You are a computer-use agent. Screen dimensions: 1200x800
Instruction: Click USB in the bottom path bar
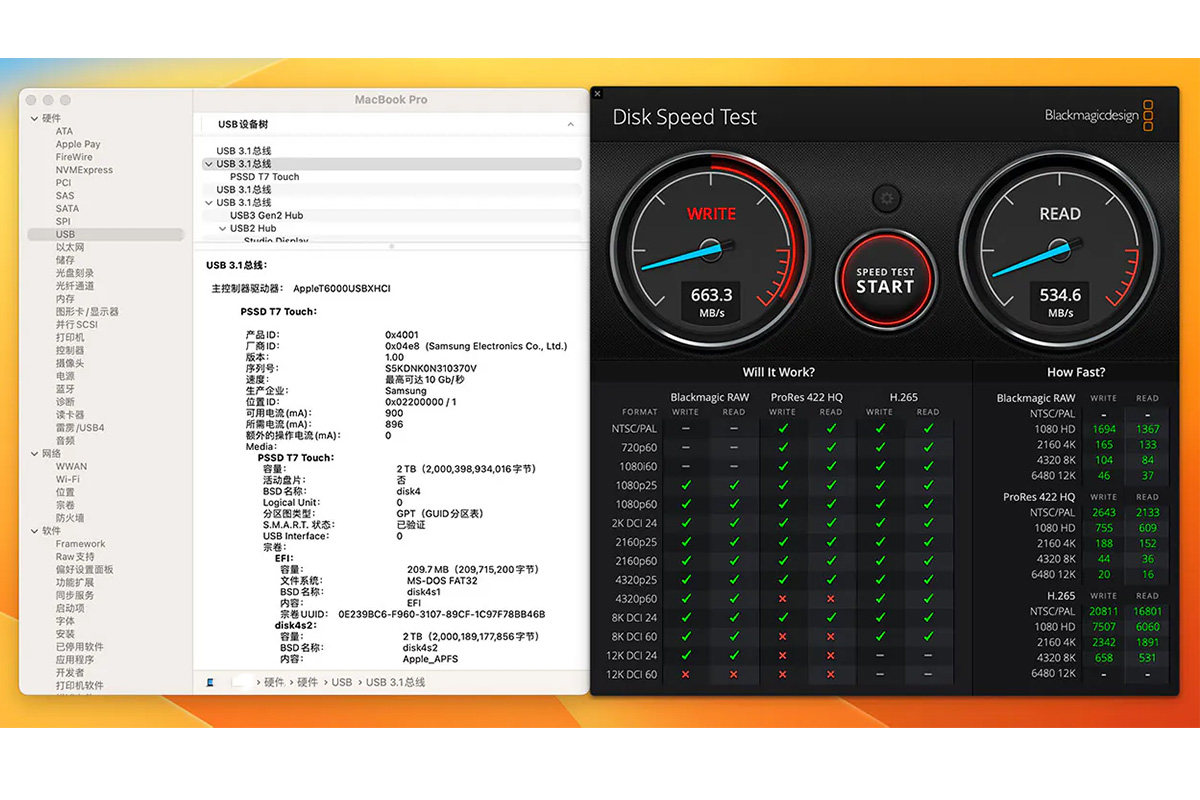coord(342,682)
